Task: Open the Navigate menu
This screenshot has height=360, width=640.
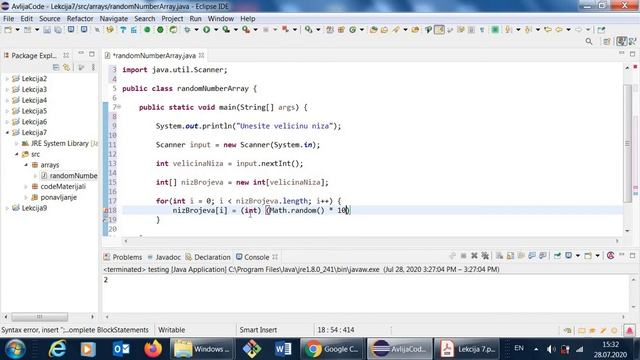Action: [x=113, y=19]
